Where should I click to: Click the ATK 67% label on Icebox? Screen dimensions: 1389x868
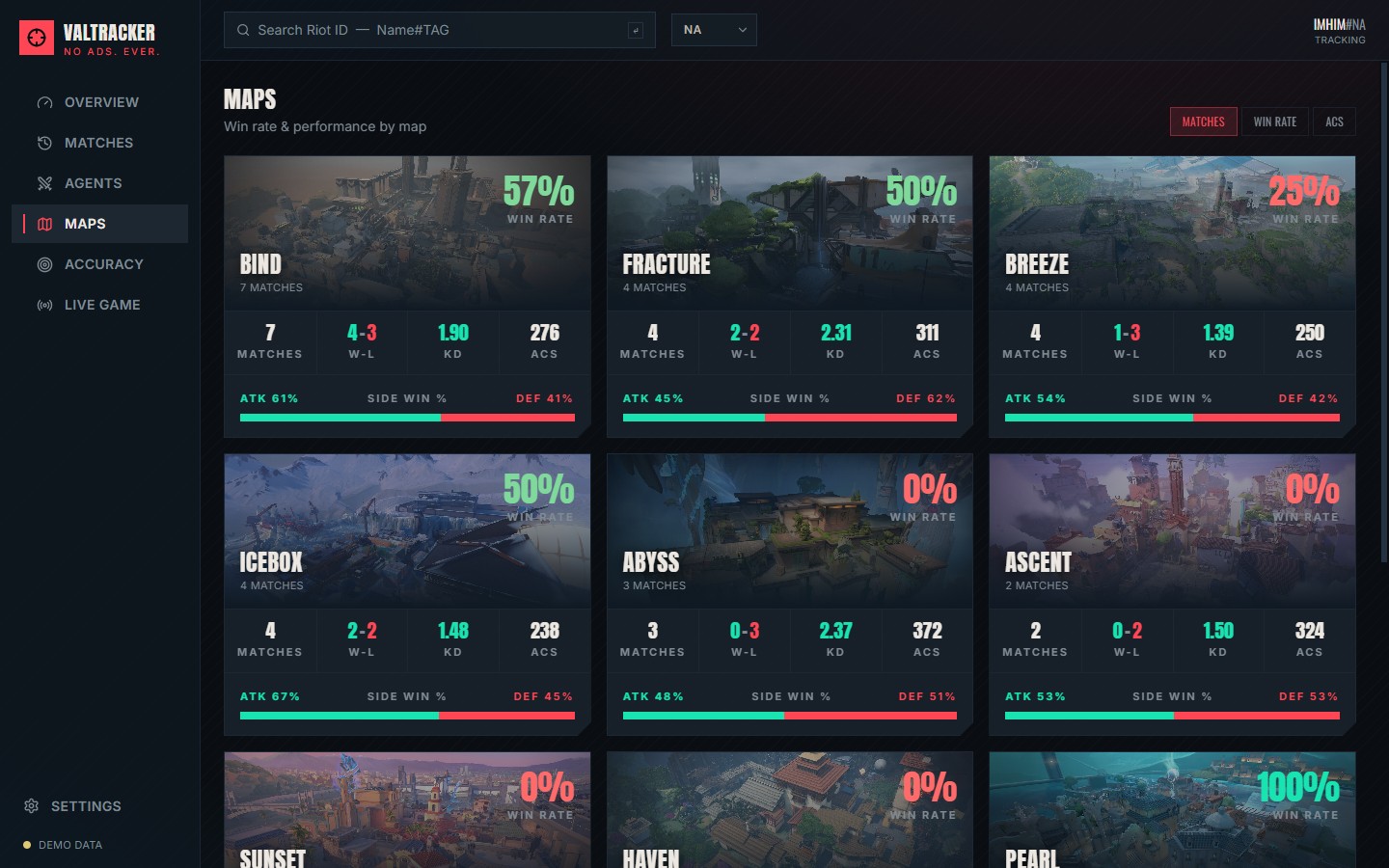click(270, 696)
